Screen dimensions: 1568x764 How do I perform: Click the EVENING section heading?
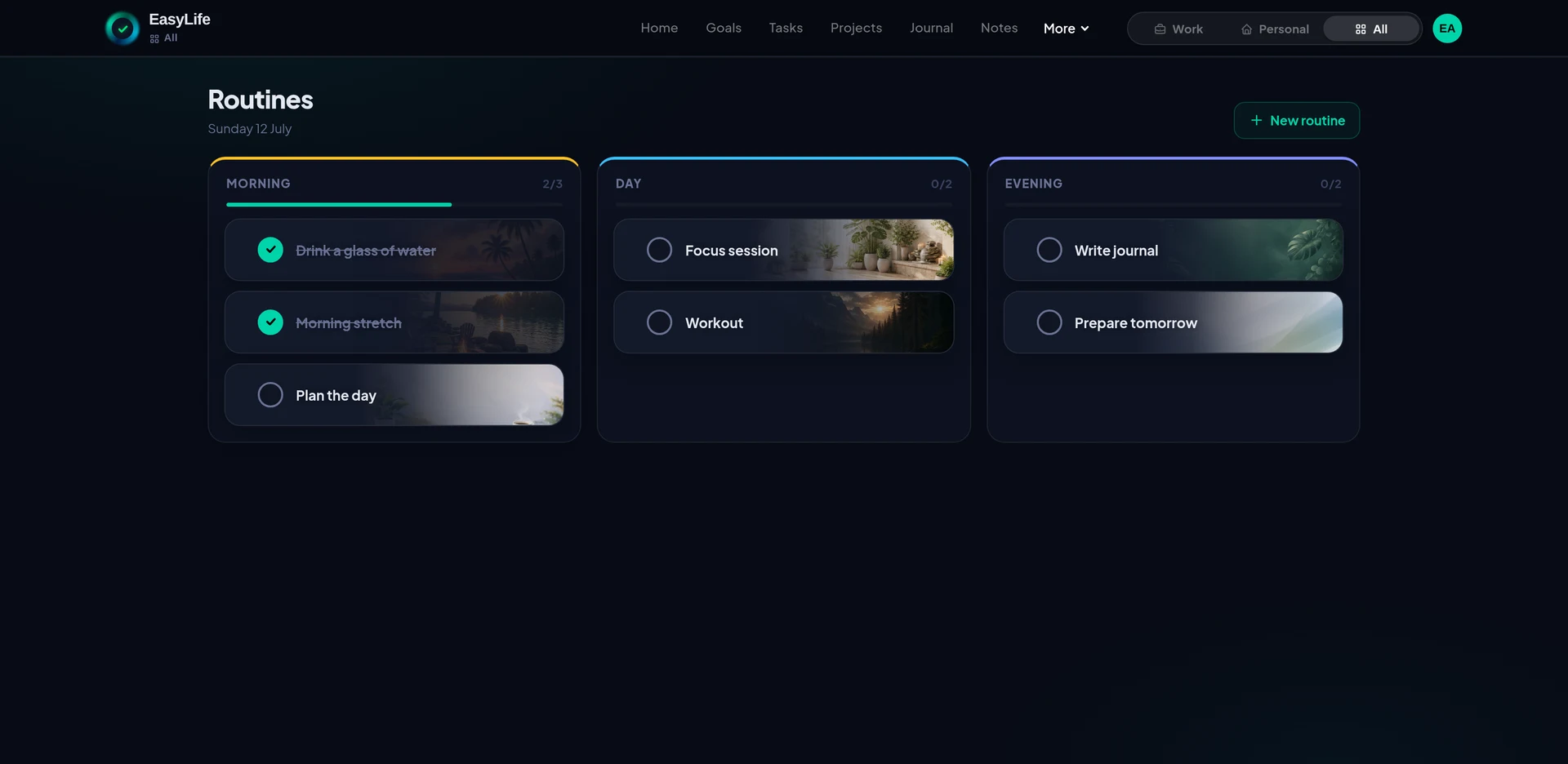(x=1033, y=184)
